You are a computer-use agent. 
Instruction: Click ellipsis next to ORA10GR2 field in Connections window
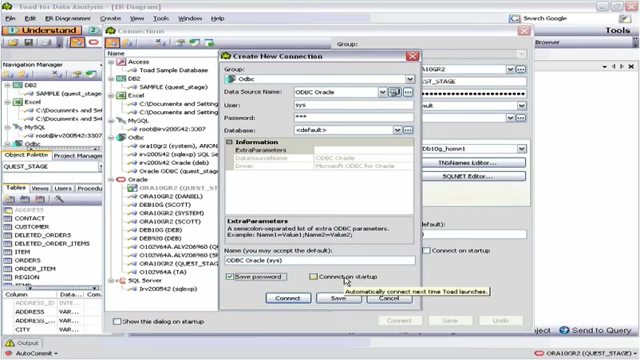pos(521,69)
